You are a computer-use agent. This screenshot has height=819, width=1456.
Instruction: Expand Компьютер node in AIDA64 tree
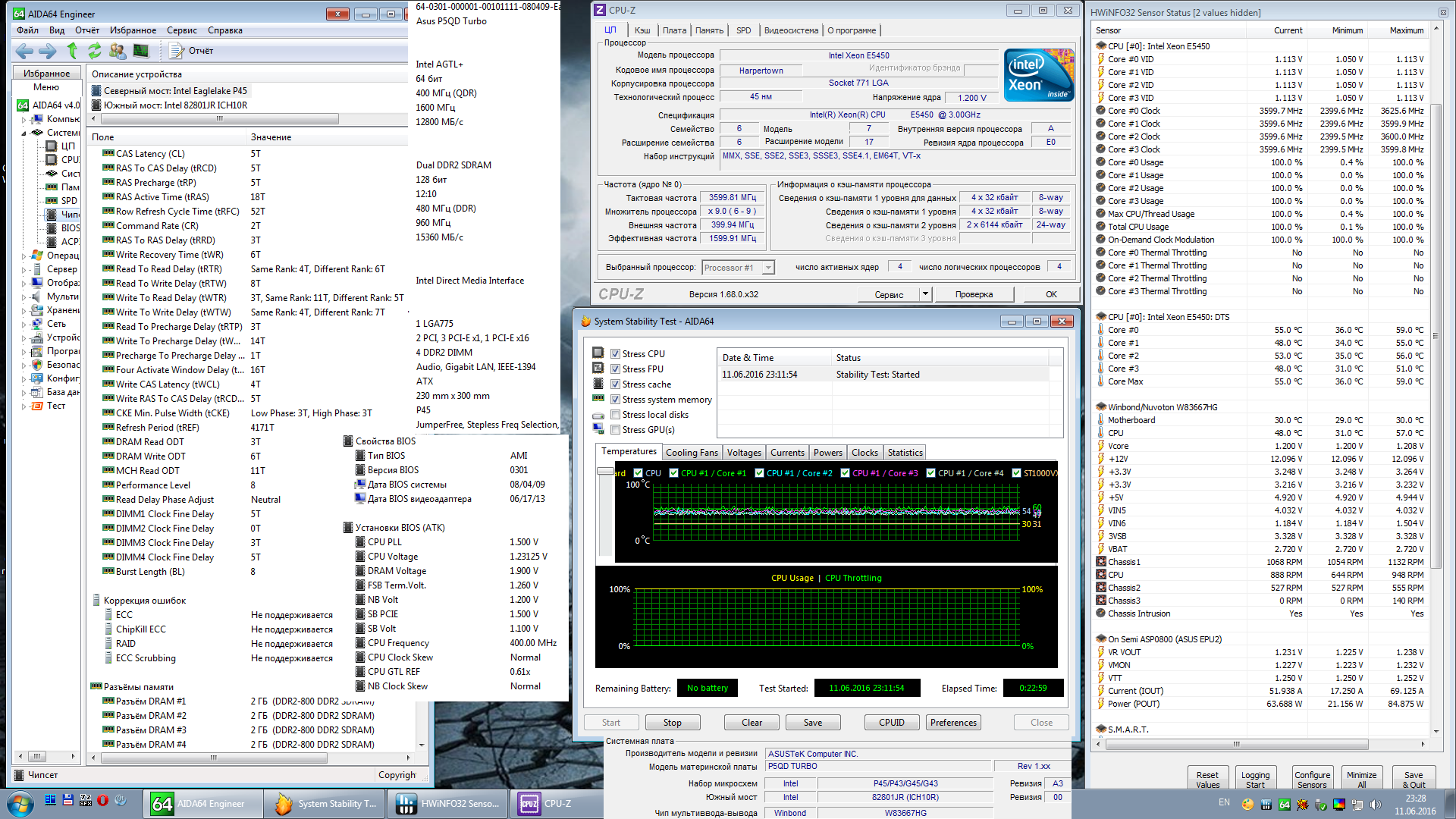coord(24,119)
